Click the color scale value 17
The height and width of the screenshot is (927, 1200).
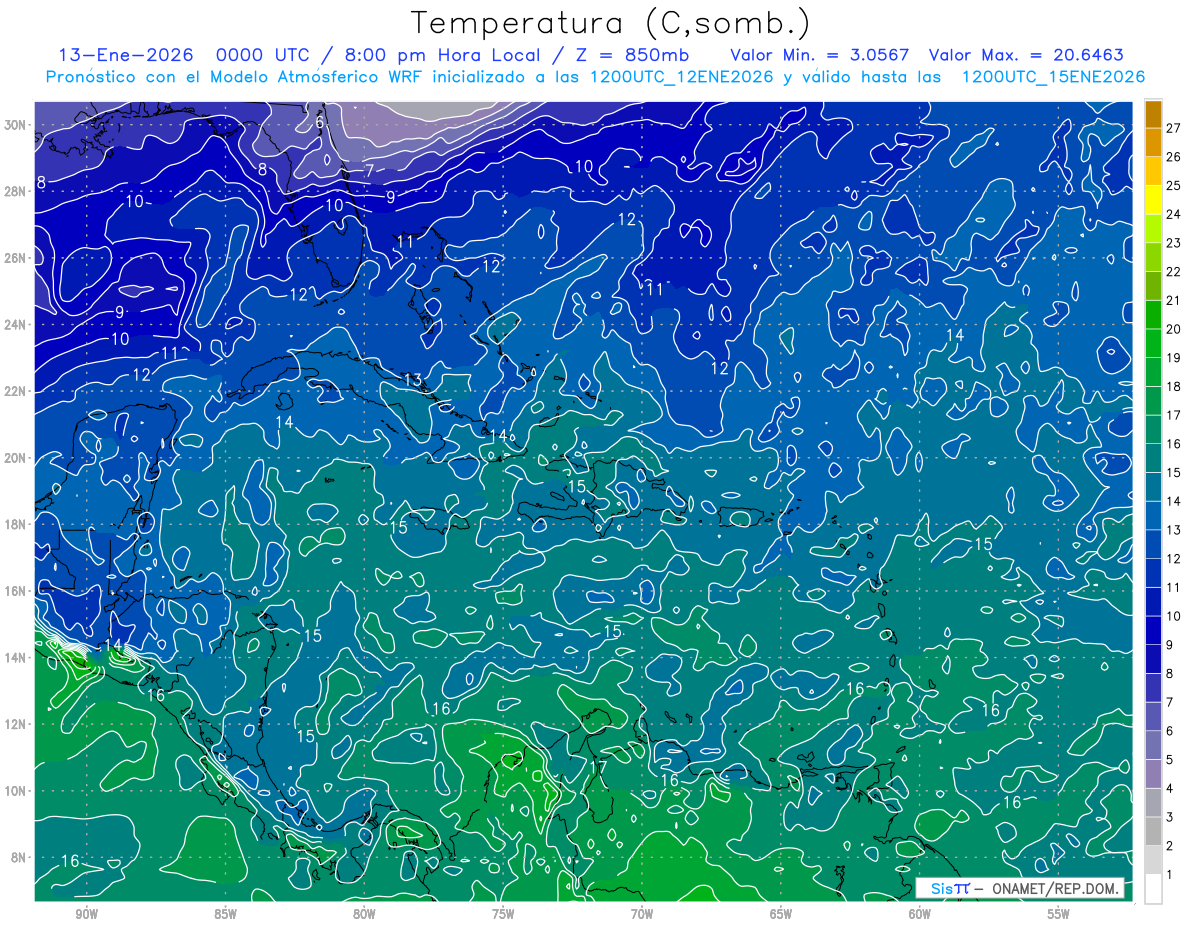point(1175,415)
